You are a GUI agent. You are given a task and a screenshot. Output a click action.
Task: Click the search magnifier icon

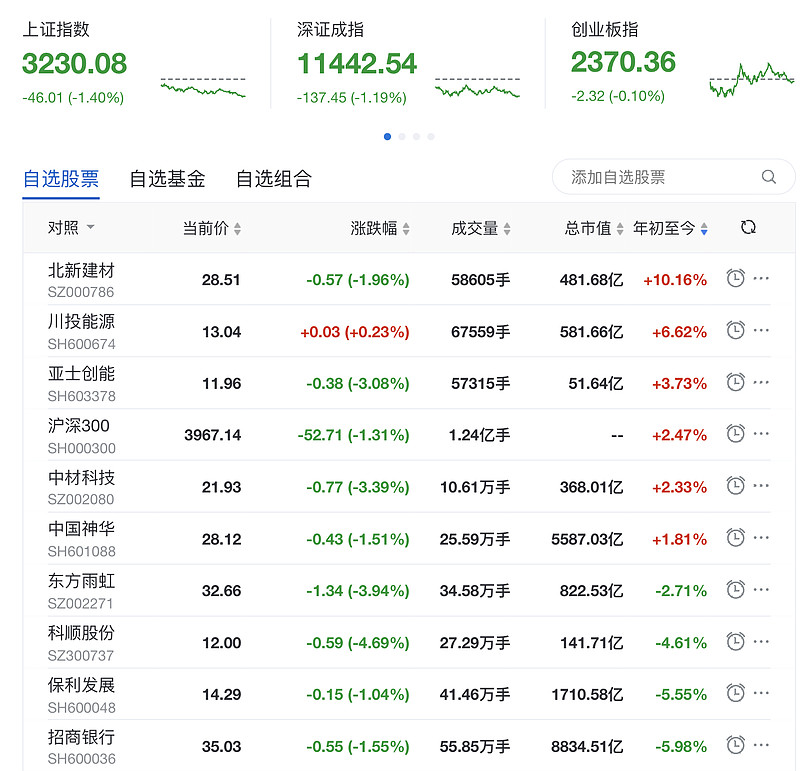pos(769,177)
